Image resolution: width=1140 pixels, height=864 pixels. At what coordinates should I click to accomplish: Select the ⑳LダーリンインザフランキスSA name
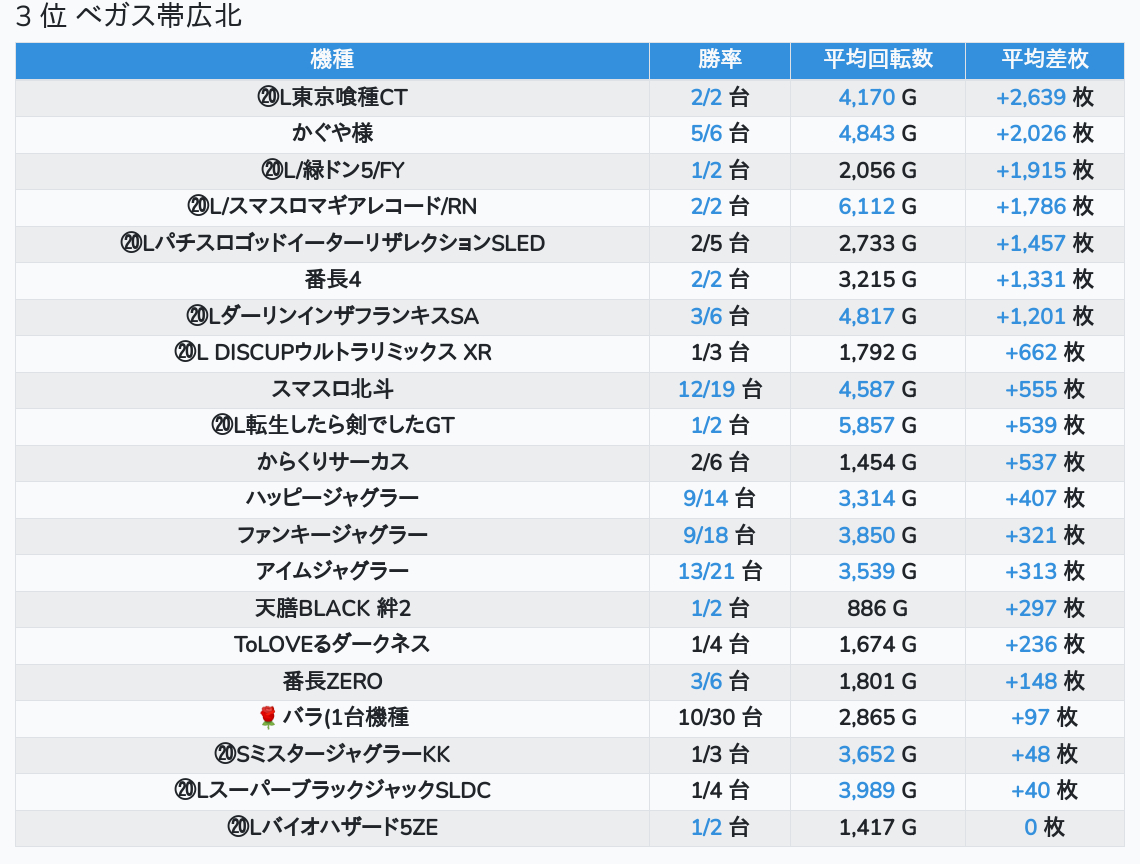coord(332,316)
